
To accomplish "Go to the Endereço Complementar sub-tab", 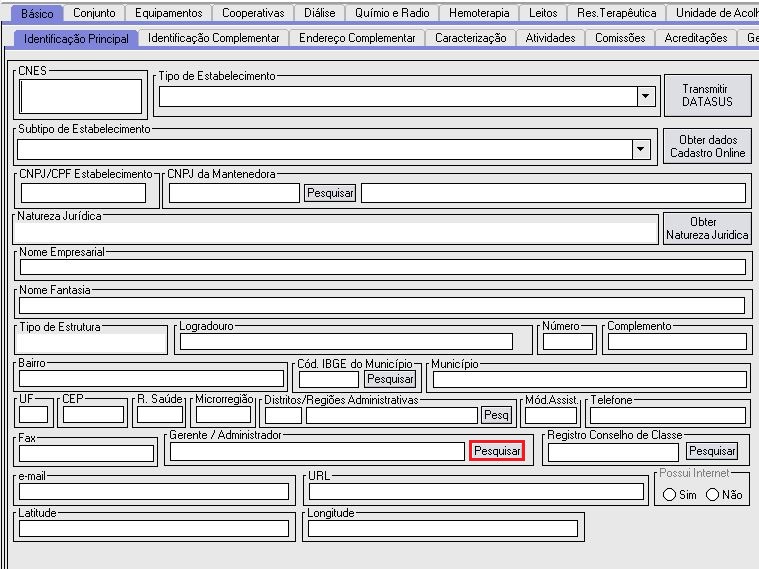I will click(x=357, y=38).
